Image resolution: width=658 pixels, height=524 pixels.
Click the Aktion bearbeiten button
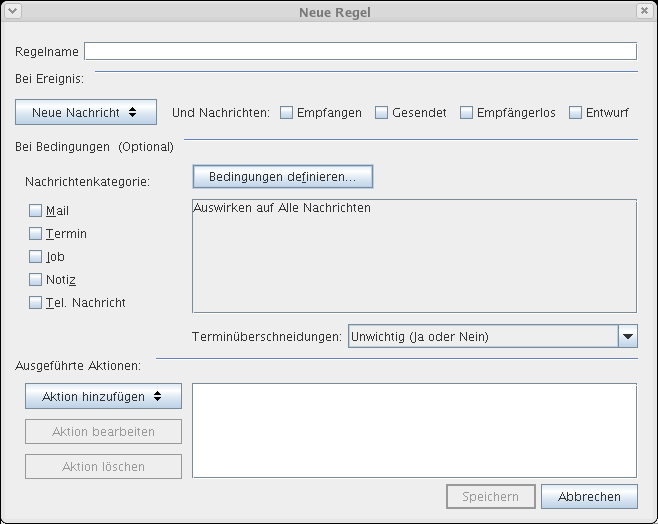click(x=103, y=431)
